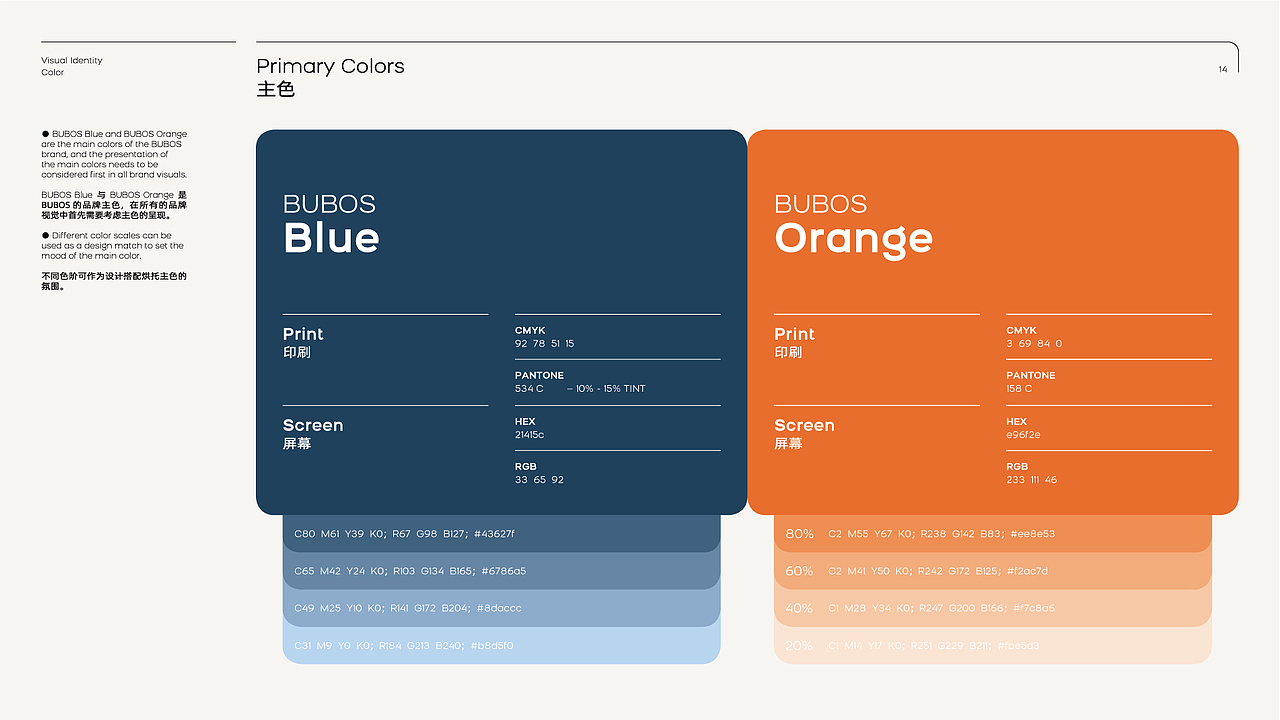Select the 60% orange tint strip
Image resolution: width=1280 pixels, height=720 pixels.
[993, 571]
